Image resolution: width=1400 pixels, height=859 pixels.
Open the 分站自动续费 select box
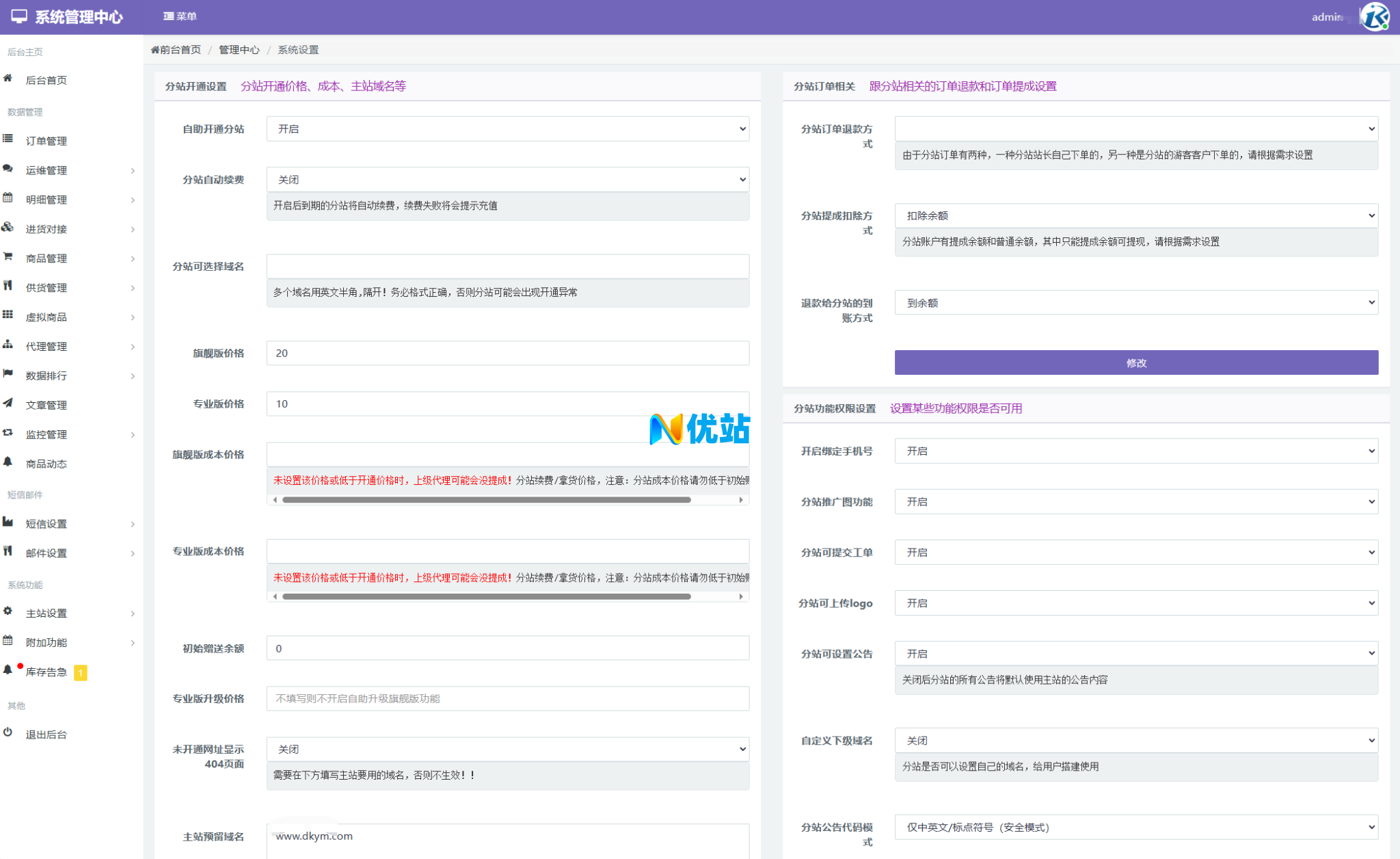[507, 180]
